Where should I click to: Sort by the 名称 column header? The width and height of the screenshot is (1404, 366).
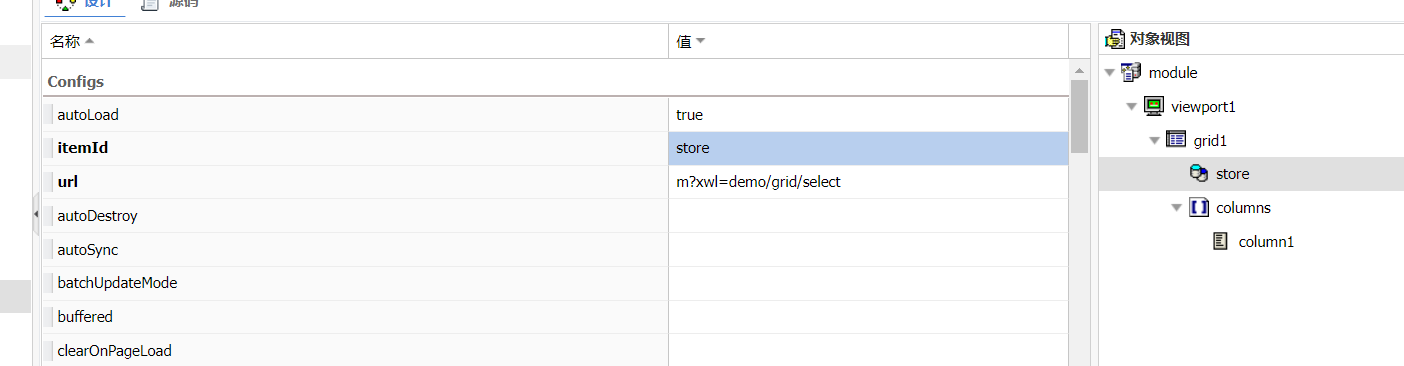(x=355, y=41)
